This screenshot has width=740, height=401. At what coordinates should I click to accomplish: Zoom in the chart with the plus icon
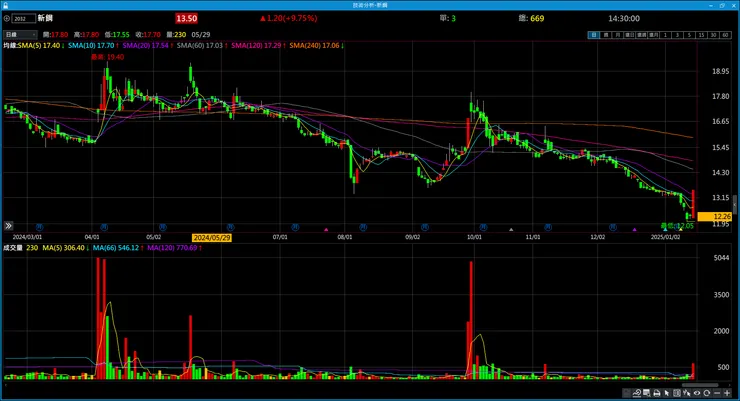[x=727, y=393]
